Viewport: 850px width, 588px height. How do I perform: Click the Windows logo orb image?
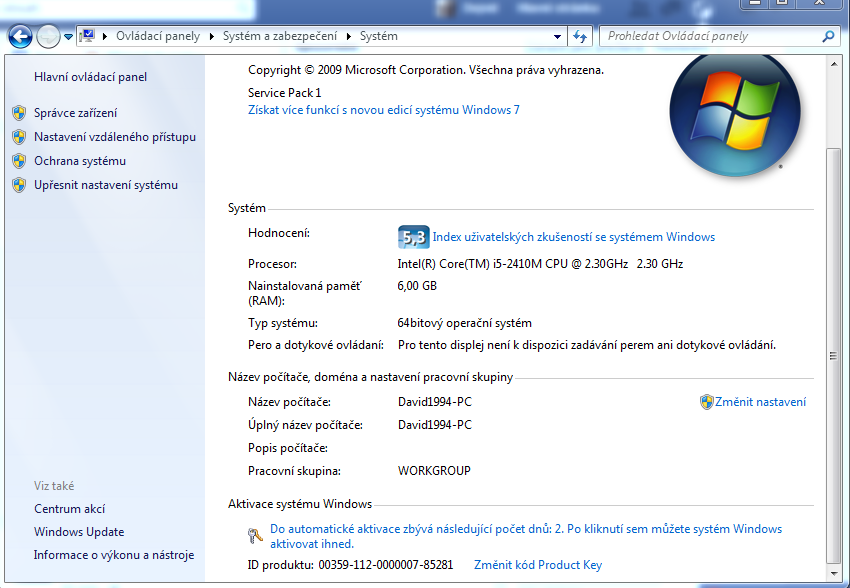click(x=735, y=114)
